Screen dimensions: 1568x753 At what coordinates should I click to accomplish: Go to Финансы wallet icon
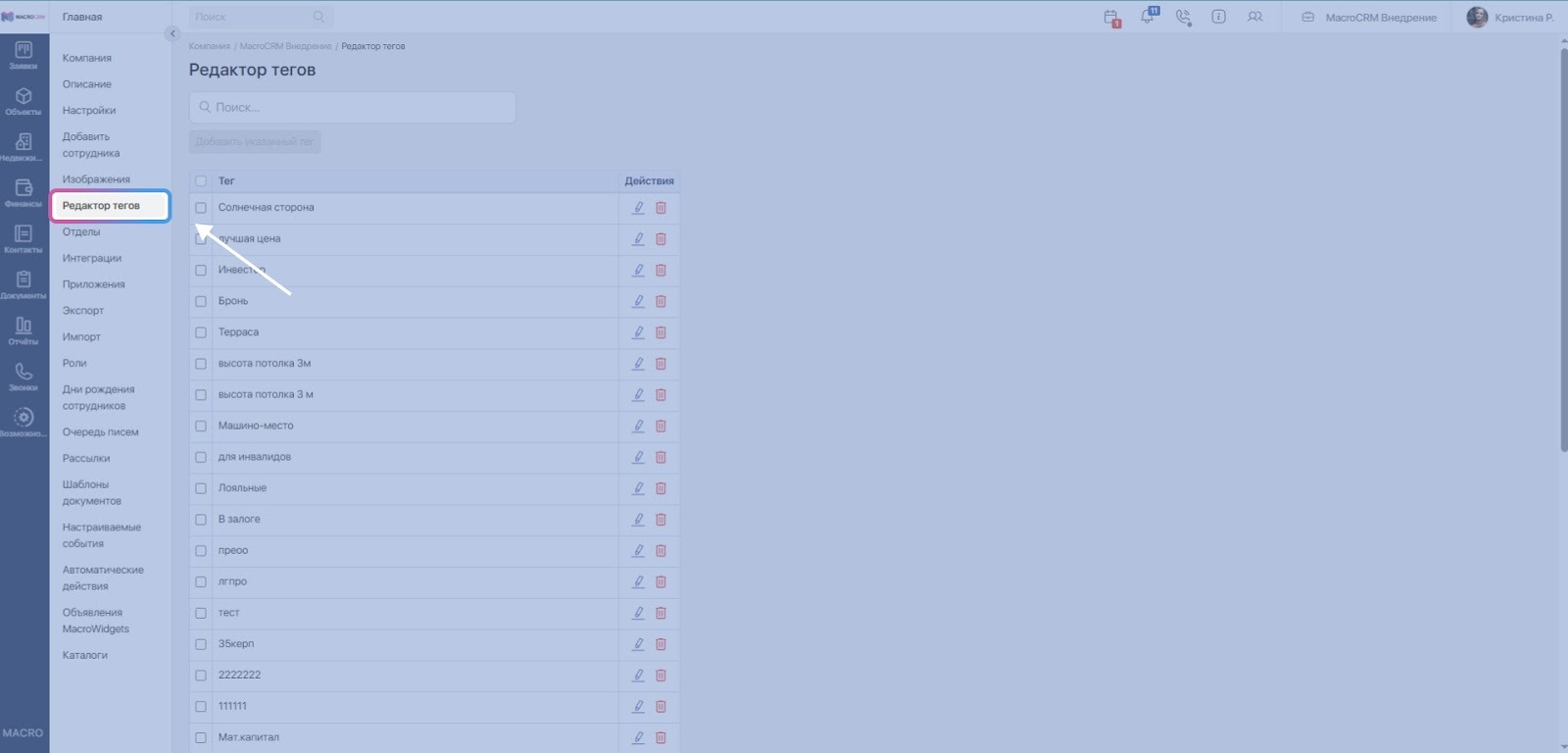24,192
